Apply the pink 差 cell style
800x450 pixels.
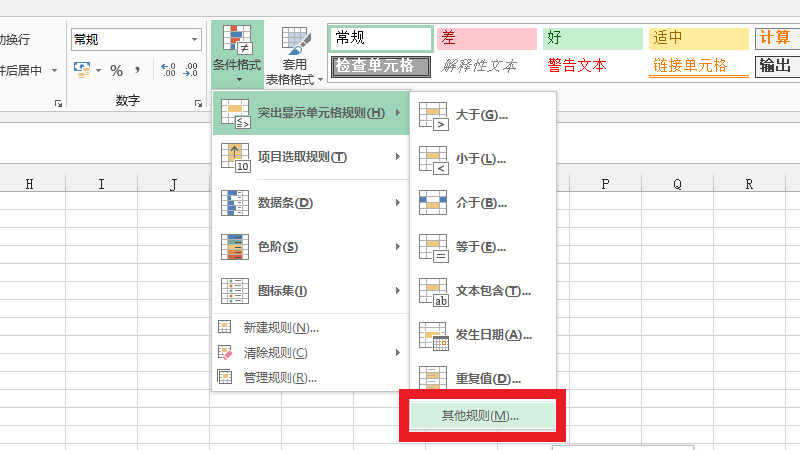point(486,38)
